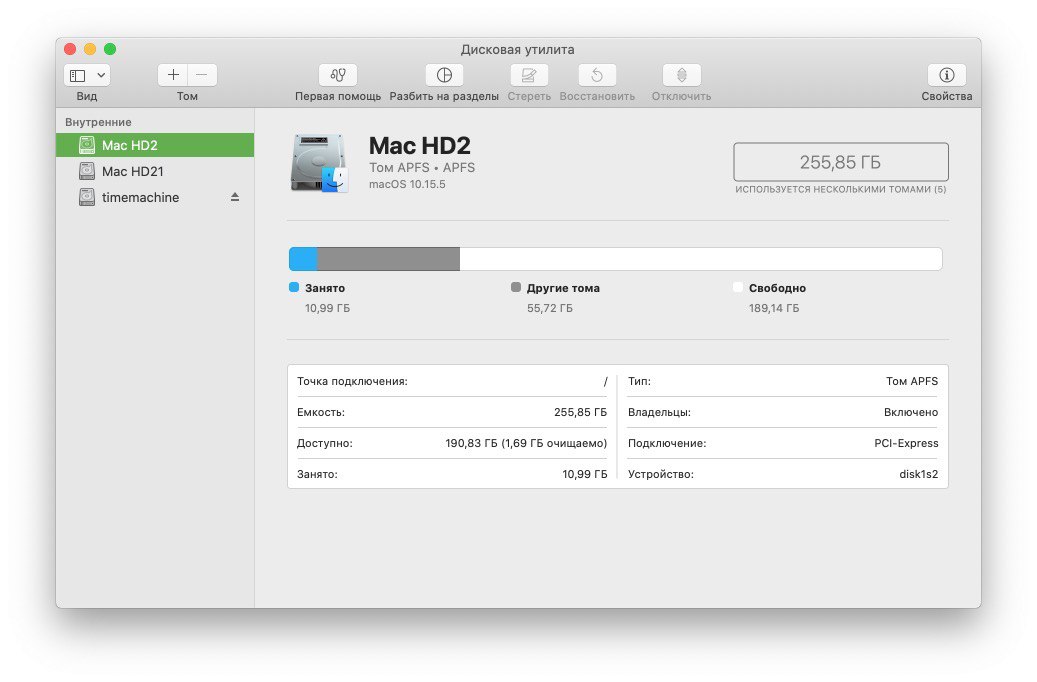Viewport: 1037px width, 682px height.
Task: Click the Вид toolbar label
Action: 87,96
